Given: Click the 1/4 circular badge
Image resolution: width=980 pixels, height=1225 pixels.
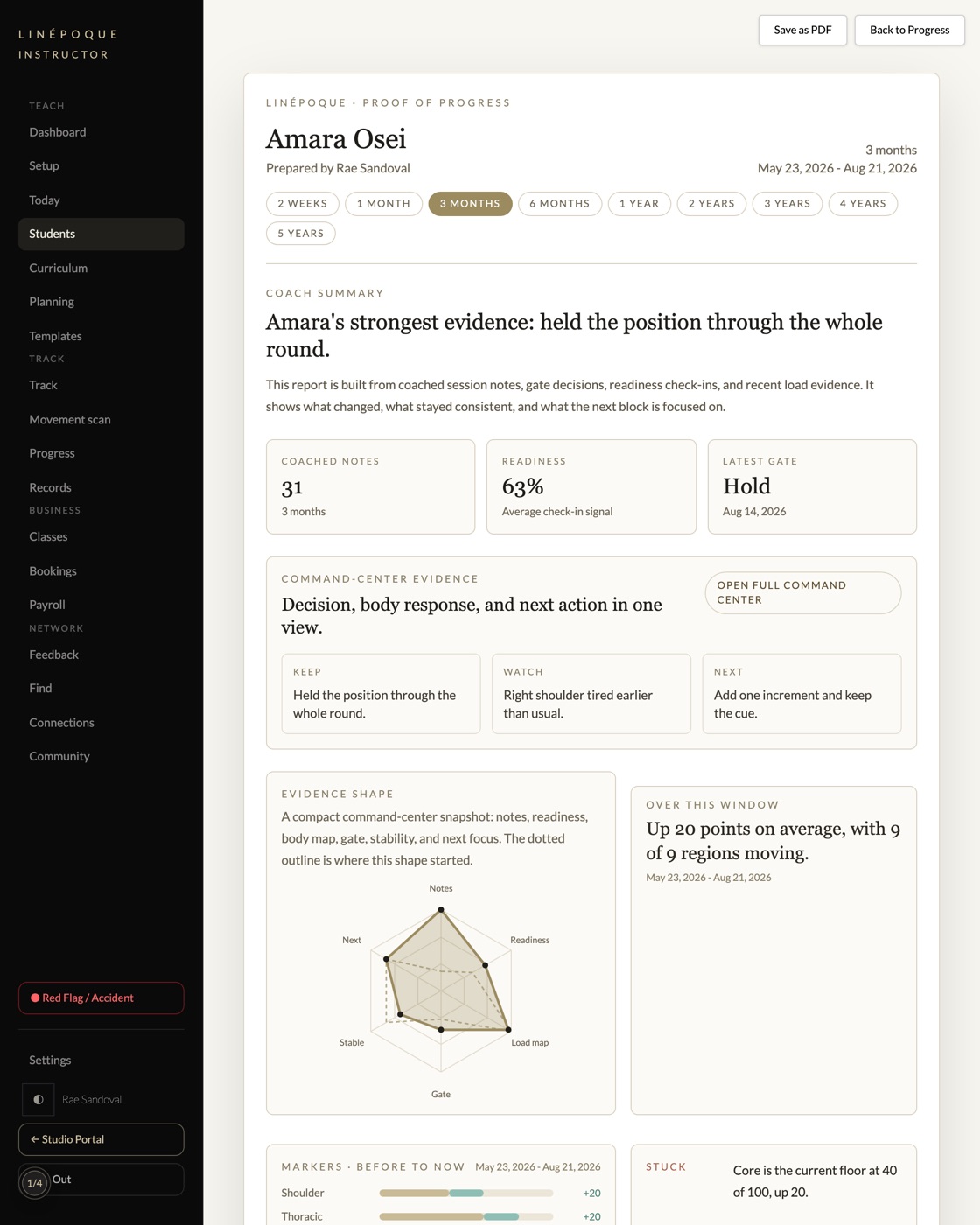Looking at the screenshot, I should tap(35, 1183).
